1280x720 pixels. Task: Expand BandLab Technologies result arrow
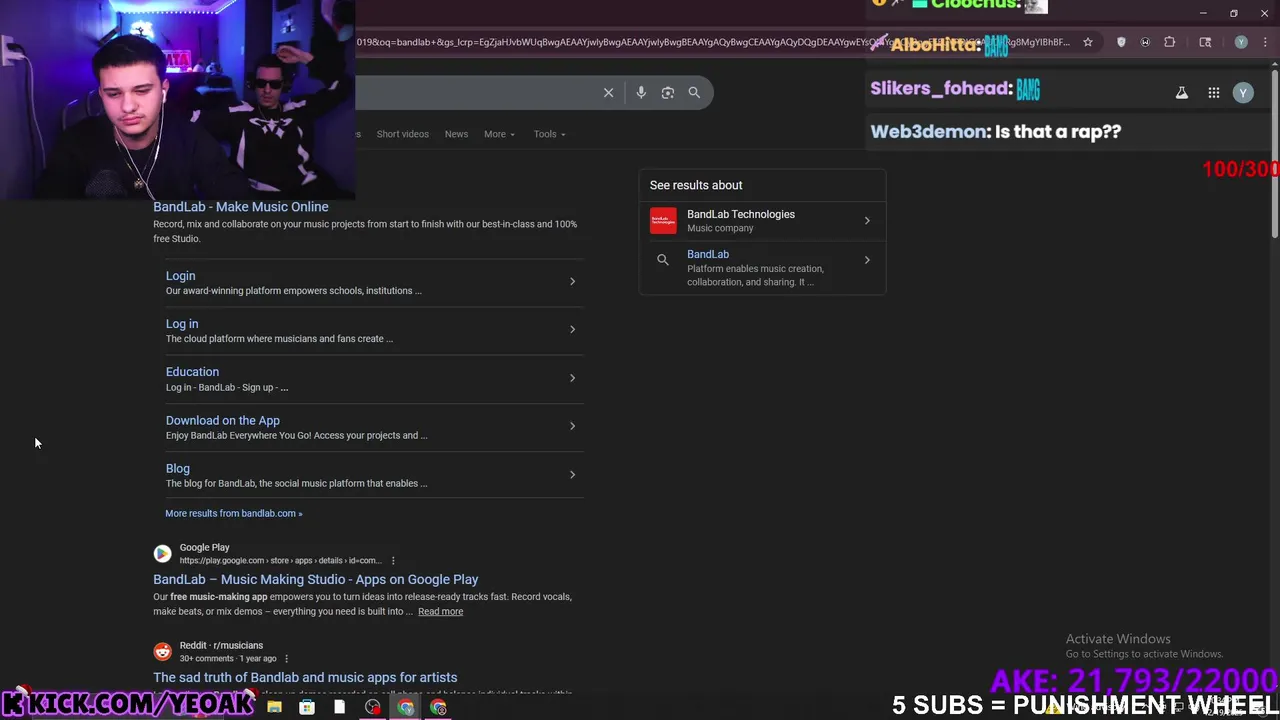tap(867, 220)
